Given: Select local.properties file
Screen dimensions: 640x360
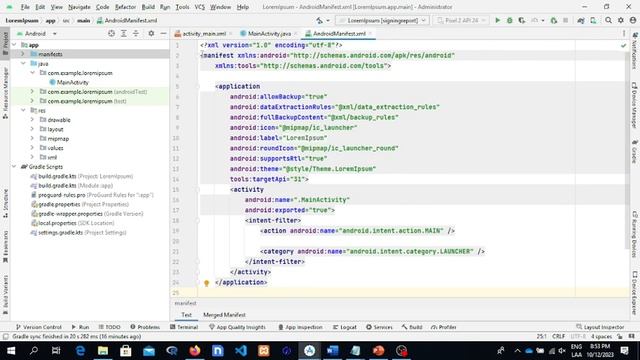Looking at the screenshot, I should [x=57, y=223].
